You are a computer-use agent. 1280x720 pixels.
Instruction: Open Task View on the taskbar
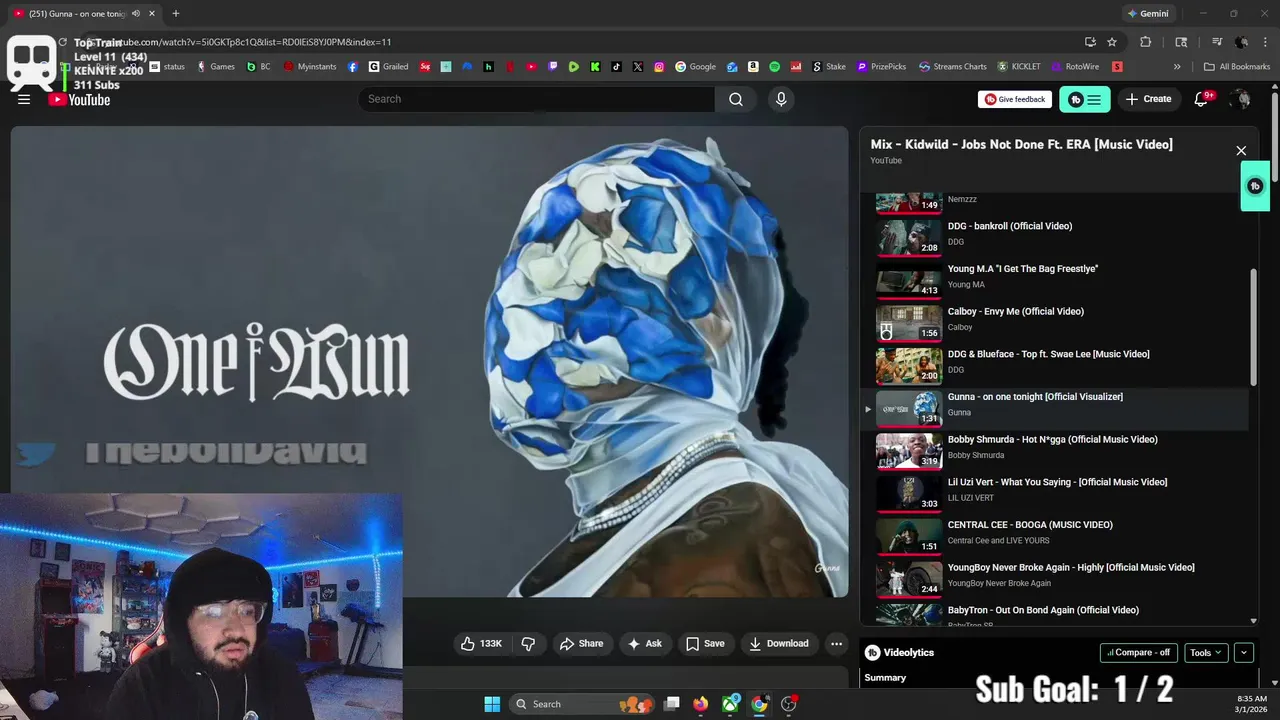tap(672, 704)
